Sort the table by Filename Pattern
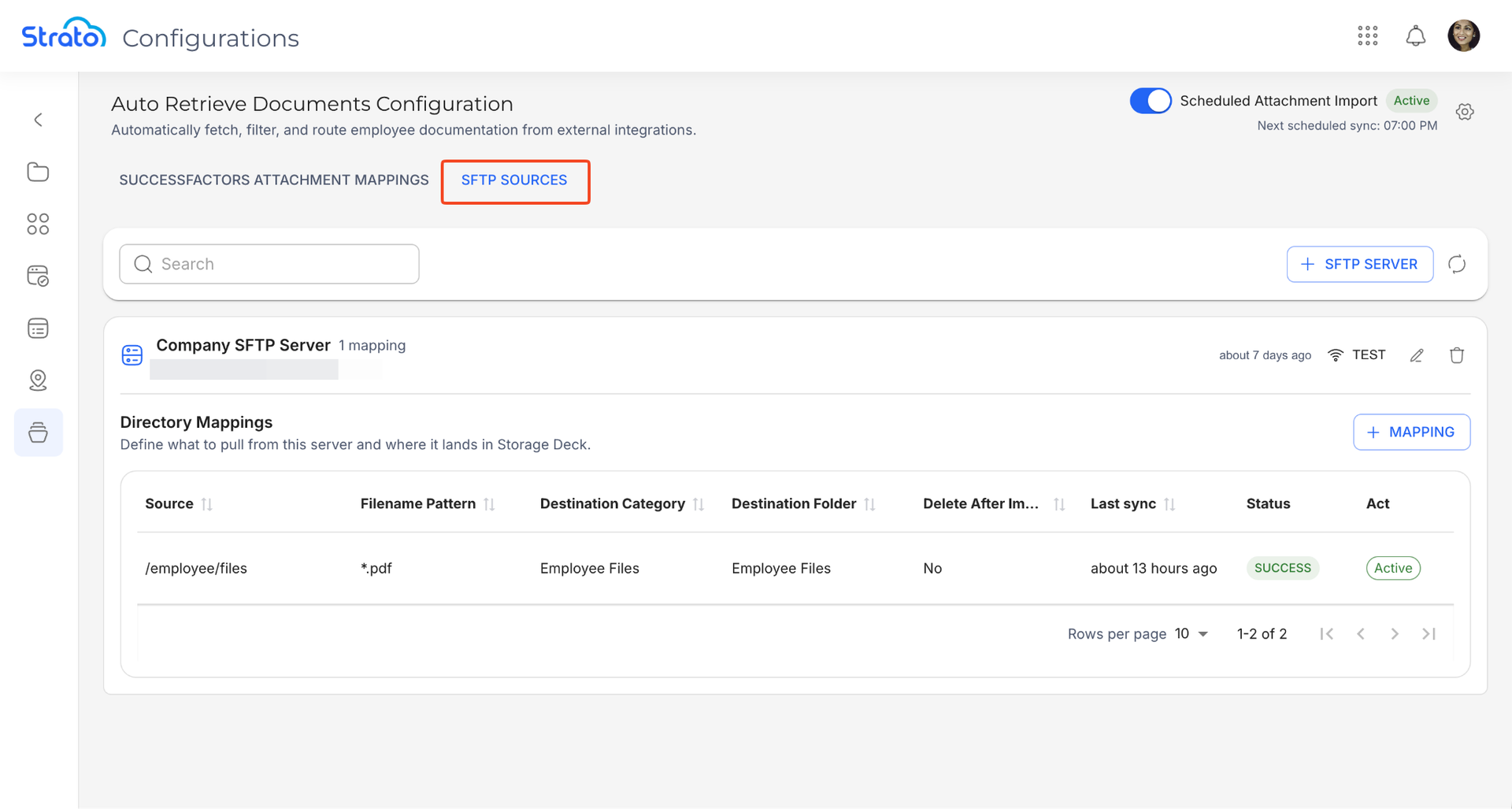This screenshot has width=1512, height=809. pyautogui.click(x=489, y=504)
